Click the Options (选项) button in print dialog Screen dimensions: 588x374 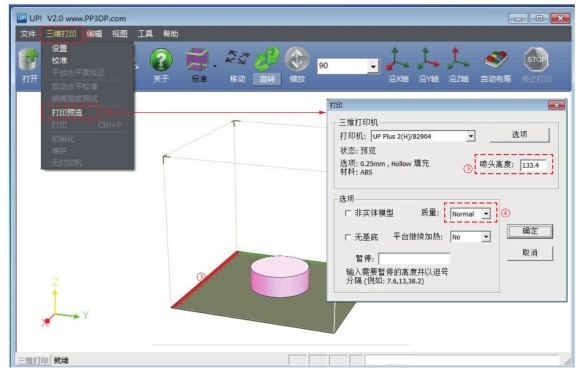[519, 135]
